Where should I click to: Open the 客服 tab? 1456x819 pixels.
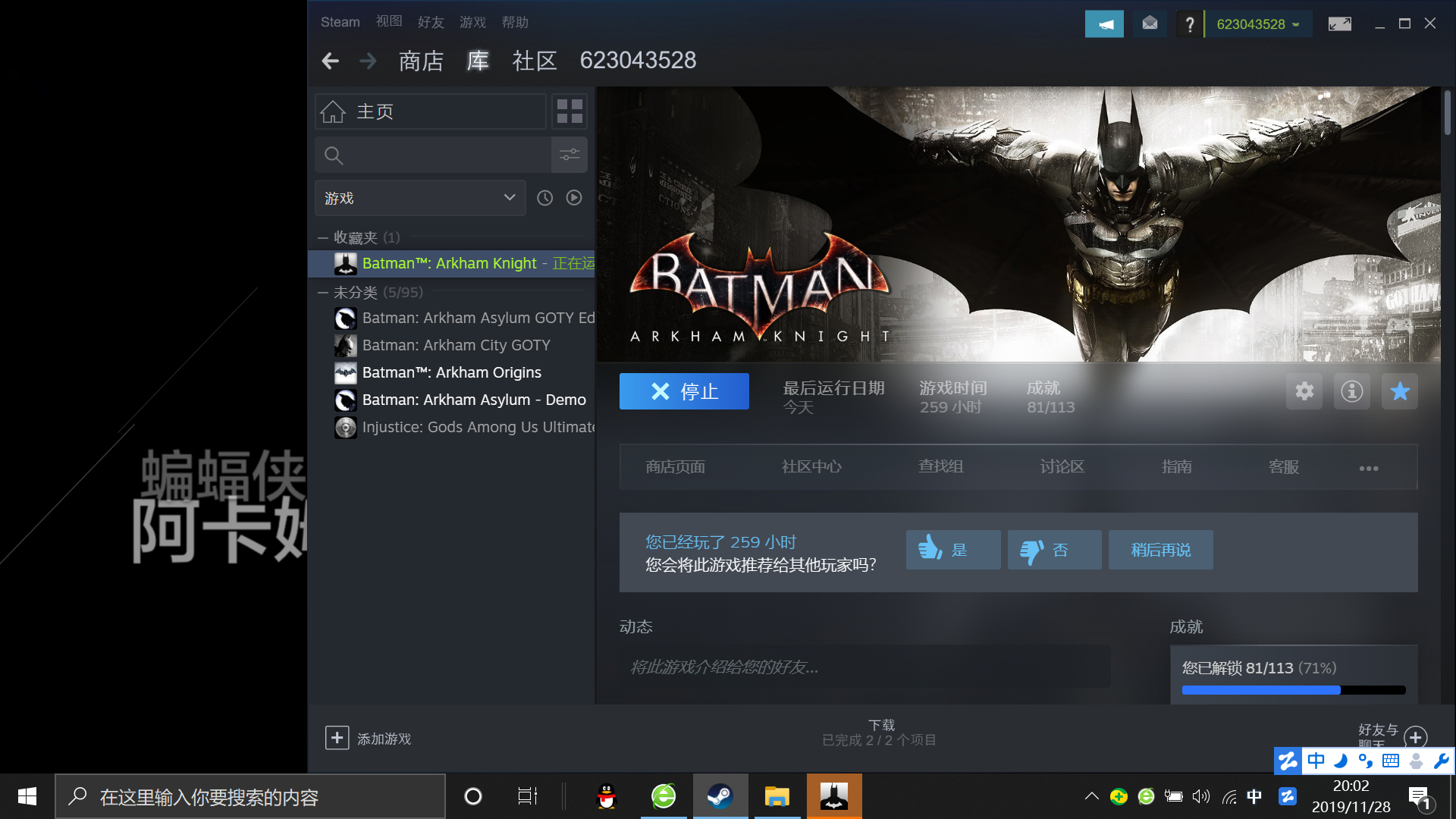(1284, 467)
